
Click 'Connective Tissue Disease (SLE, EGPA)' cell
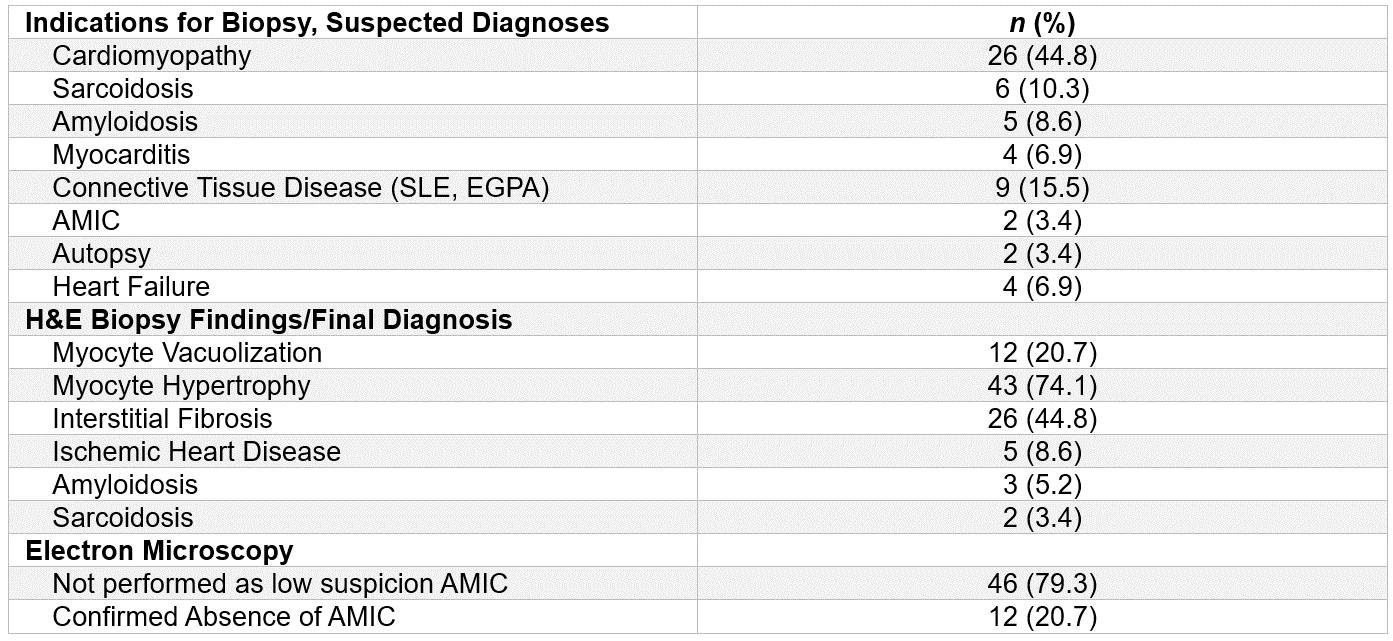(301, 188)
